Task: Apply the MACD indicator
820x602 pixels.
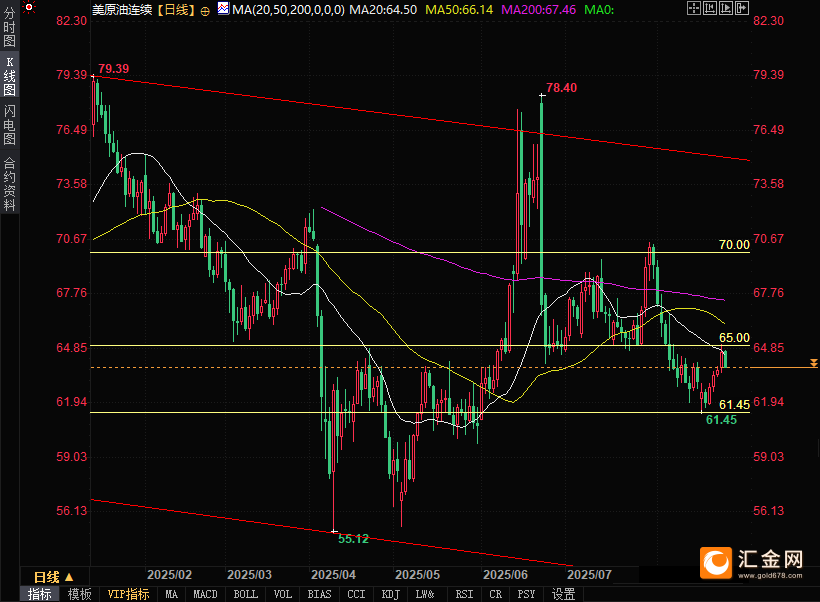Action: point(205,594)
